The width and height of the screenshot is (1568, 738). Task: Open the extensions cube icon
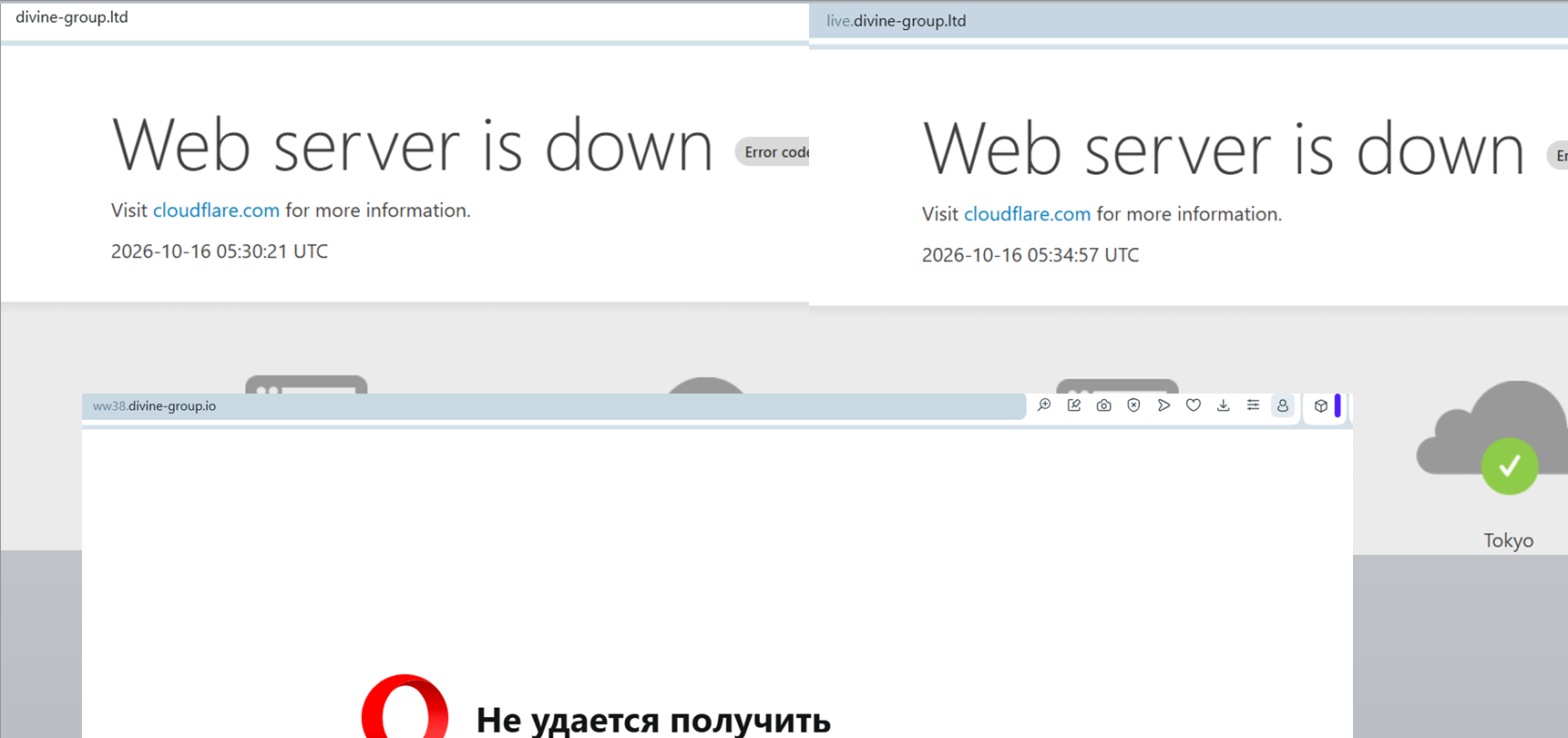[x=1321, y=405]
